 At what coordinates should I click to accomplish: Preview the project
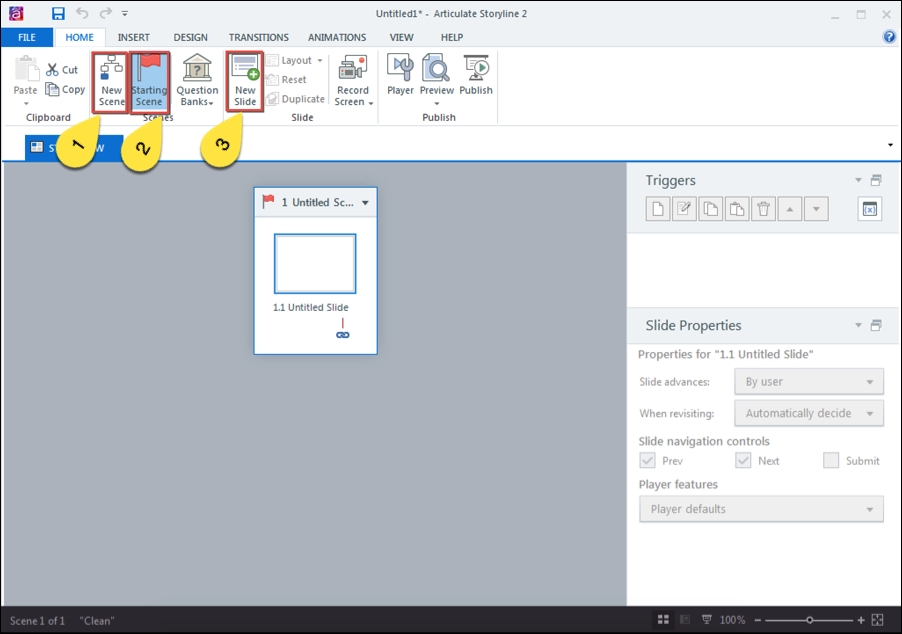(437, 80)
